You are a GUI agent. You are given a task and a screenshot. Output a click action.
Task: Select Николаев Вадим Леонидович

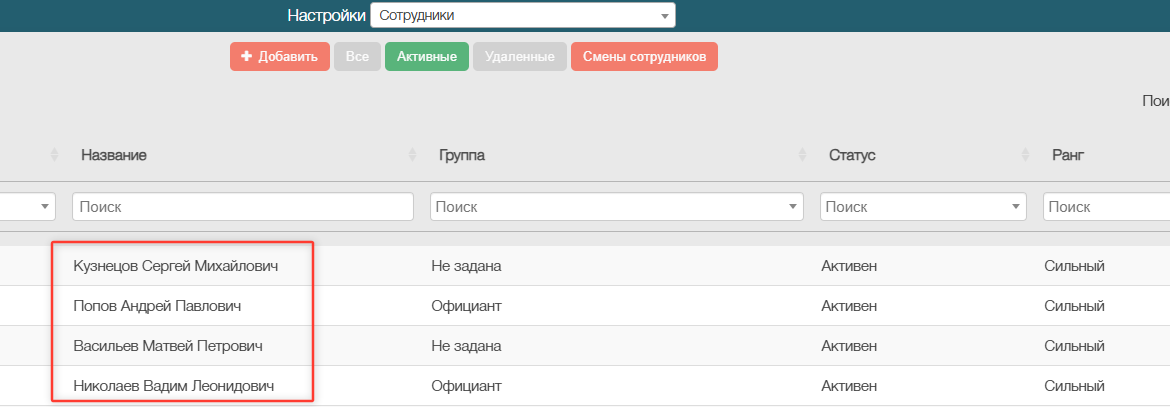click(x=174, y=387)
